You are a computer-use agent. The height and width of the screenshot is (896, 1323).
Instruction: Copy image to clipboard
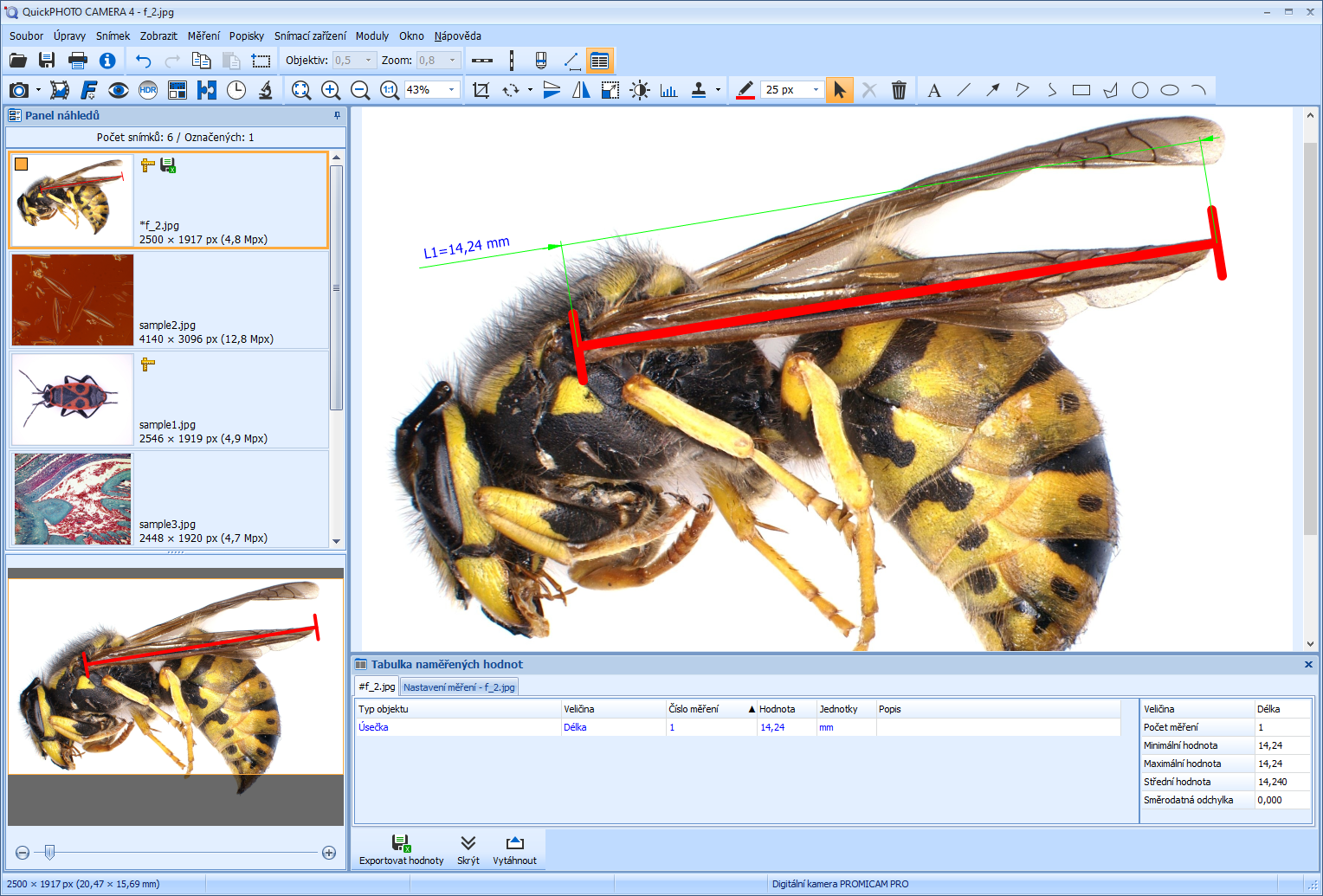tap(202, 61)
